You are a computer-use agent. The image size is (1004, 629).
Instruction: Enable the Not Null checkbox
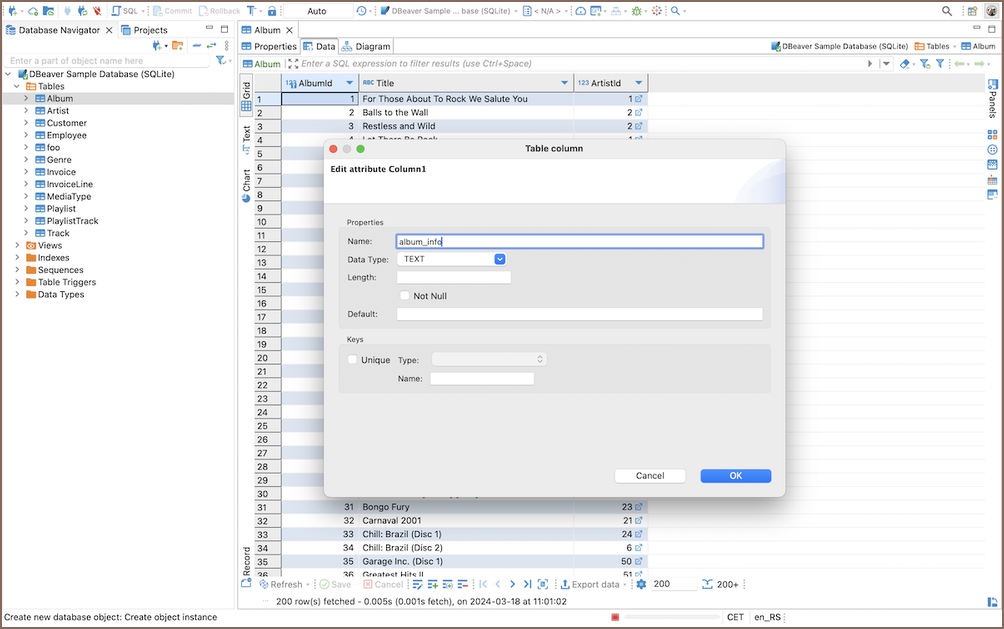click(405, 296)
